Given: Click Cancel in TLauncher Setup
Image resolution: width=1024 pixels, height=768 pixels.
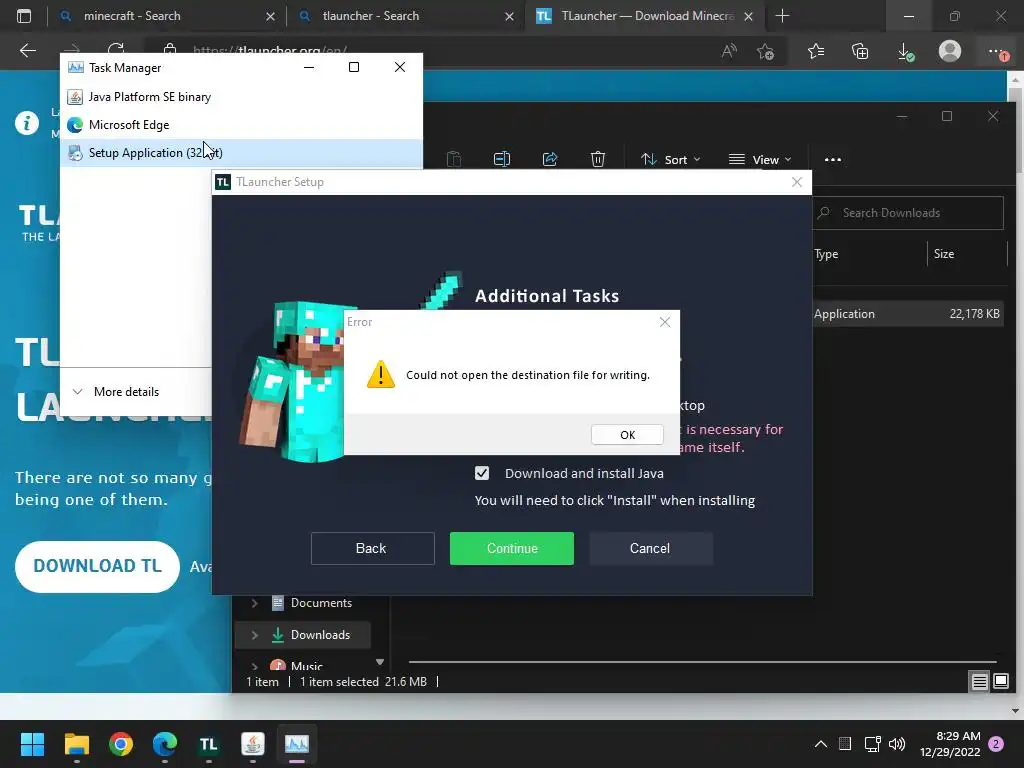Looking at the screenshot, I should [x=650, y=549].
